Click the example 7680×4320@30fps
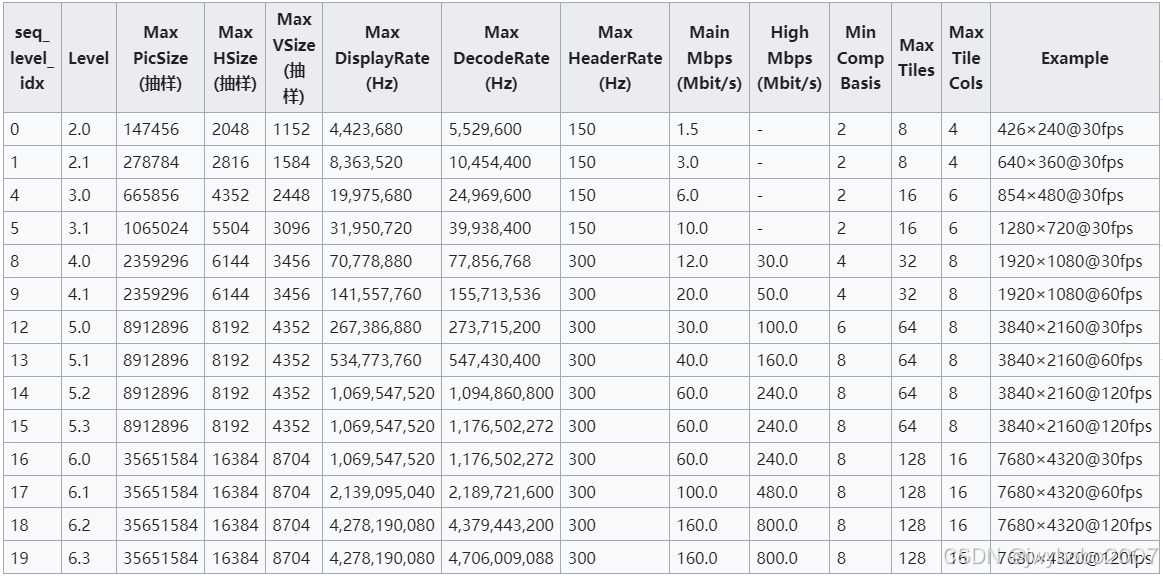 pos(1070,460)
